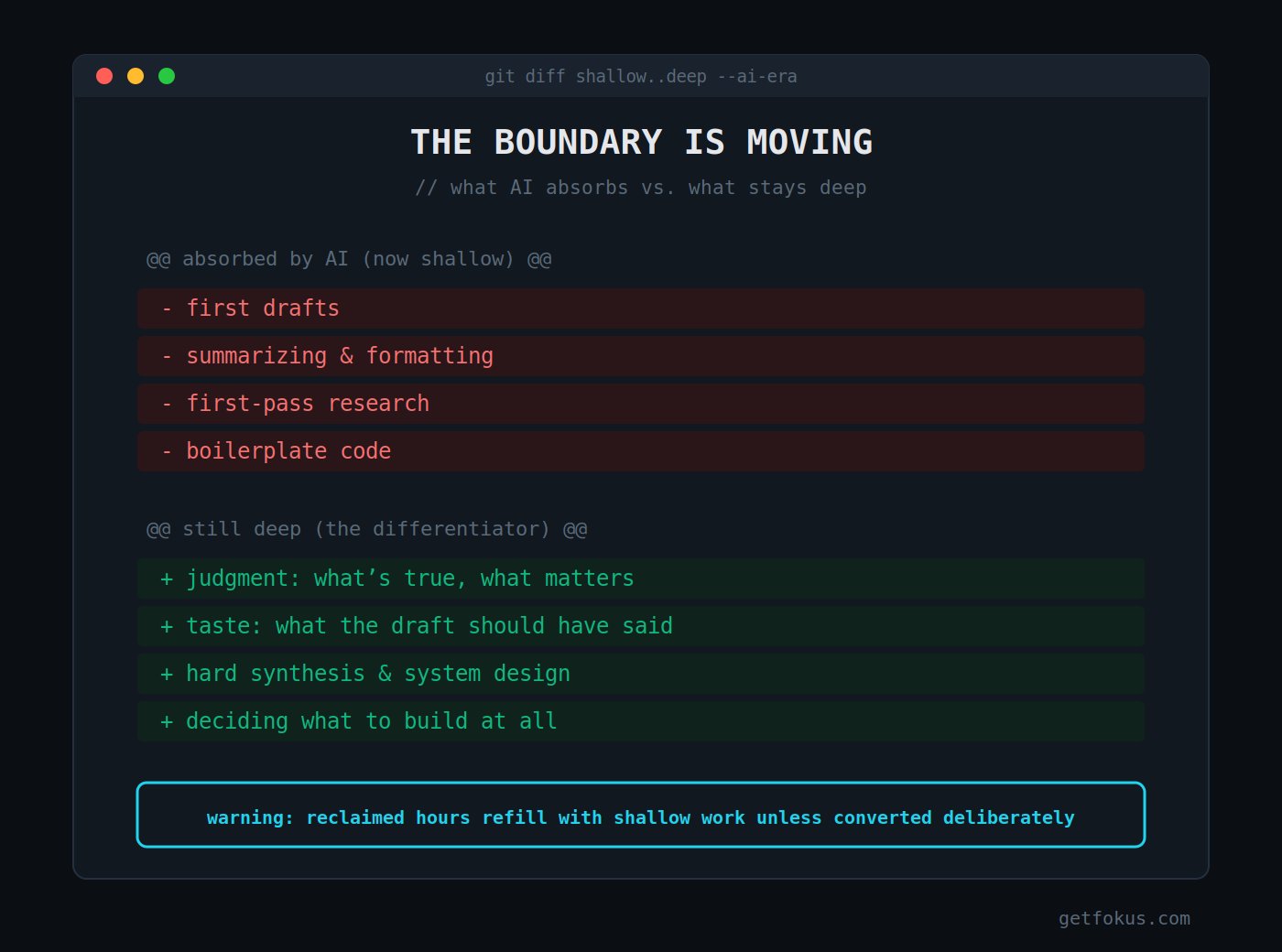Select the heading 'THE BOUNDARY IS MOVING'
Viewport: 1282px width, 952px height.
[x=641, y=142]
